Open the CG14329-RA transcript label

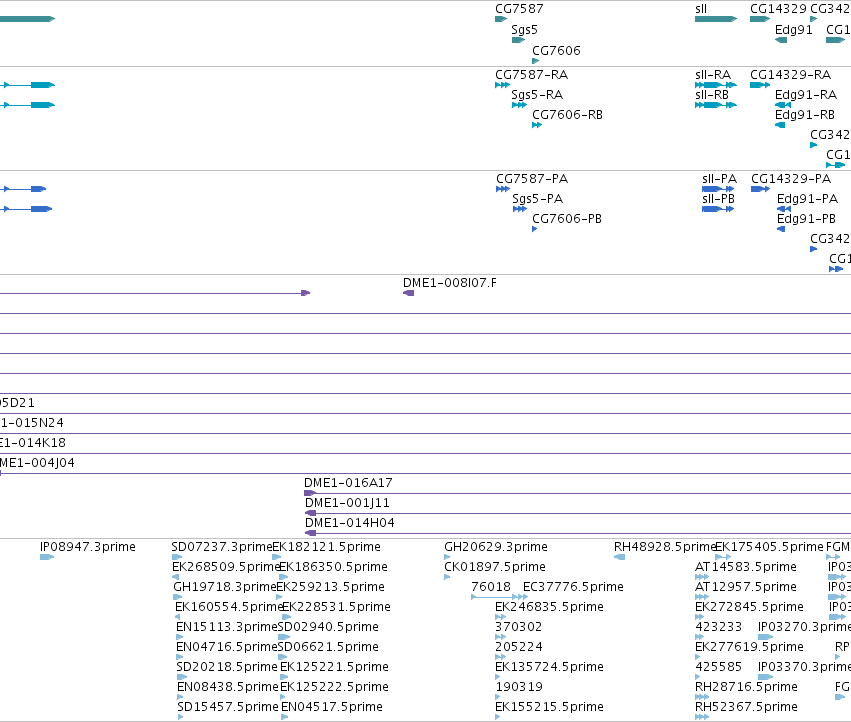[790, 75]
